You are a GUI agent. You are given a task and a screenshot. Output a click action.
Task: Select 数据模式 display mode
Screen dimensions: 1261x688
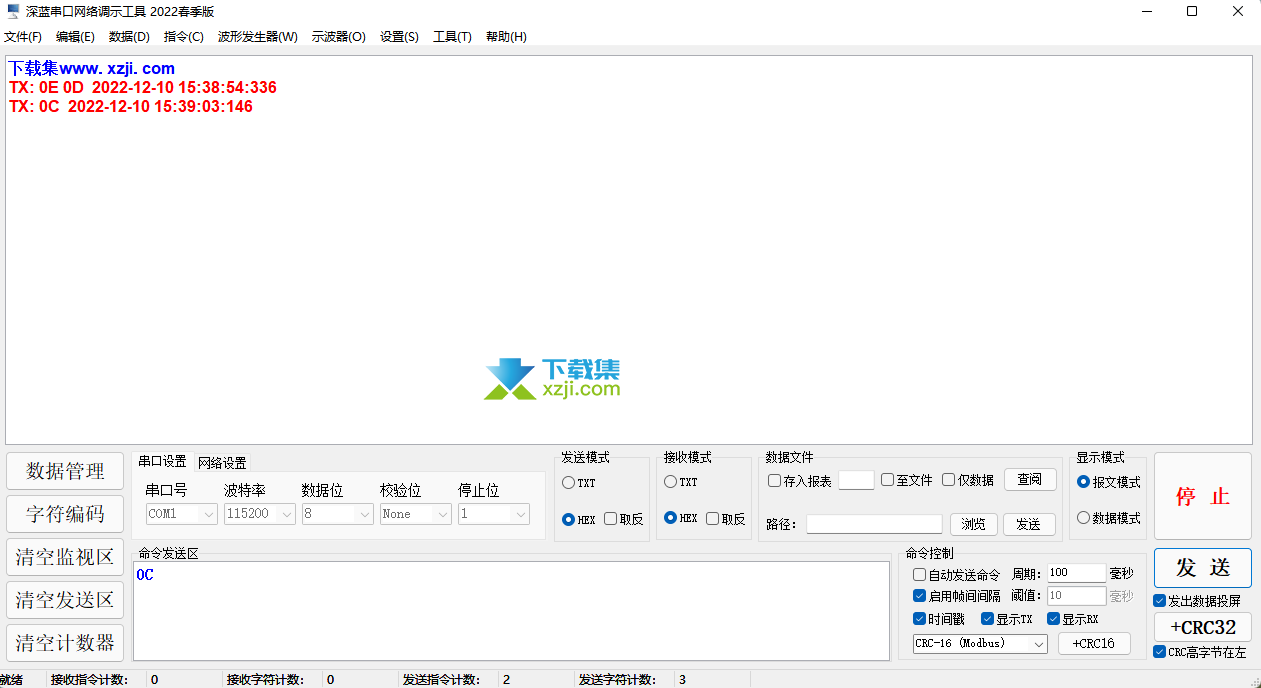(x=1109, y=518)
